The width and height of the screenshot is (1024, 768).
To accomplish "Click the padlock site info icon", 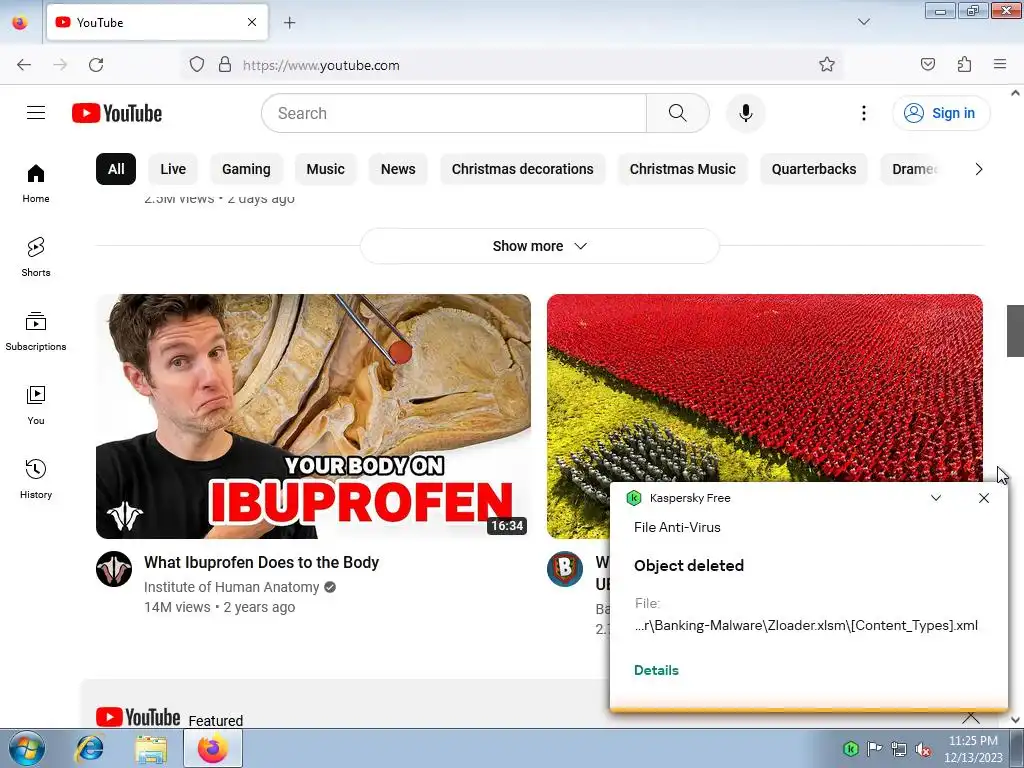I will (x=225, y=65).
